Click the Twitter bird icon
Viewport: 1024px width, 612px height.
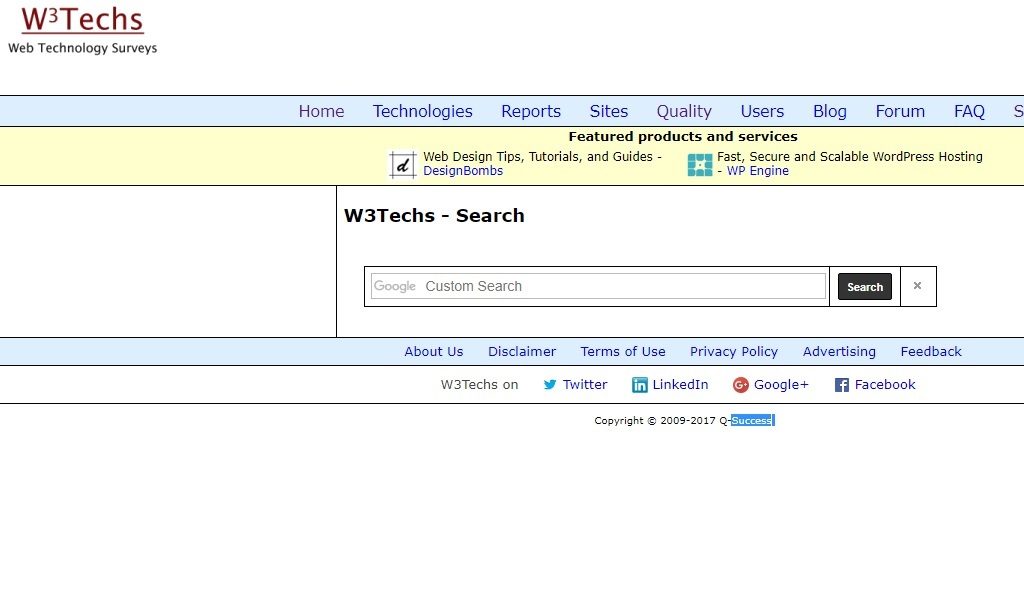[550, 385]
